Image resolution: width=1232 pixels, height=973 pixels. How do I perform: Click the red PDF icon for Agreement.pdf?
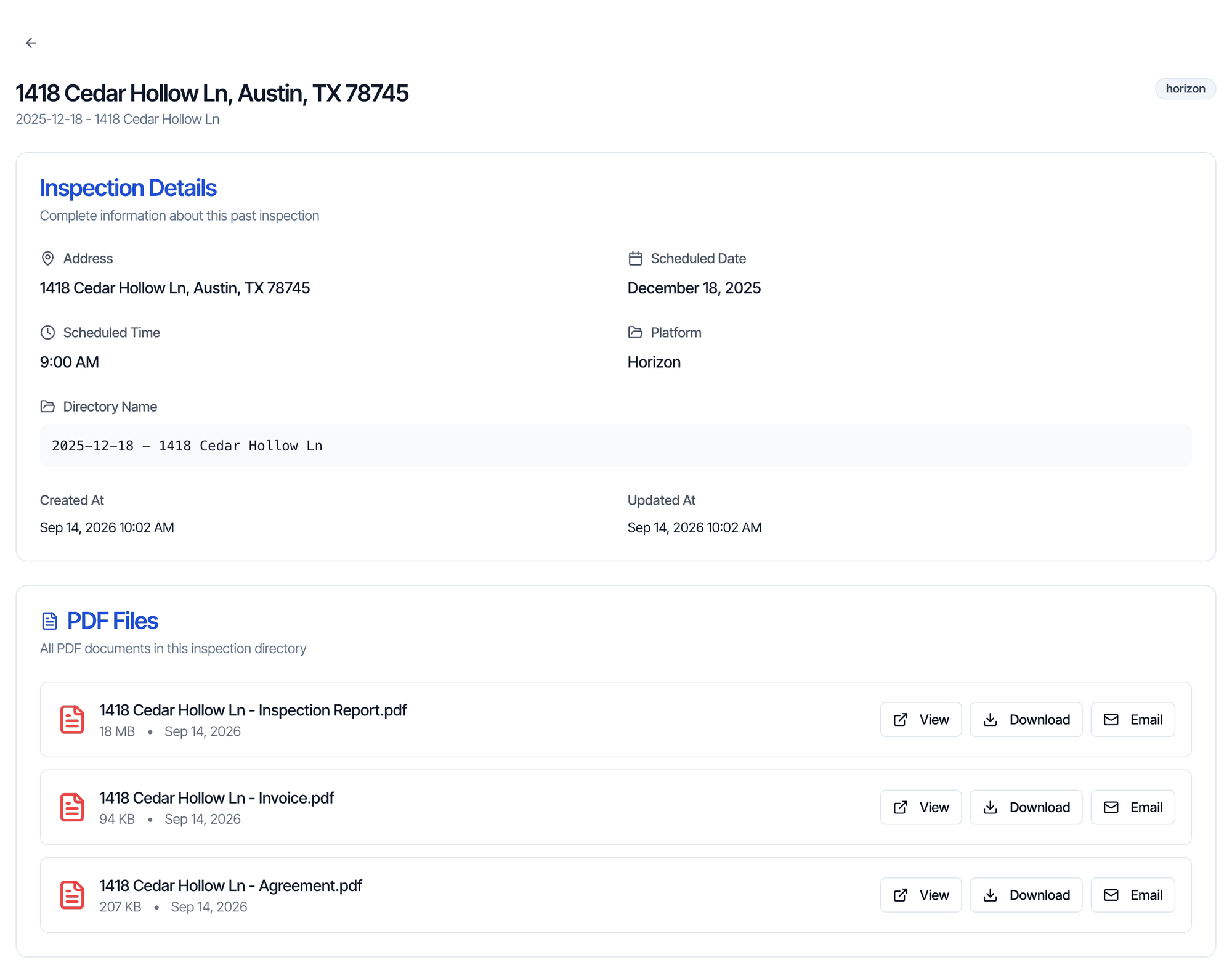(72, 895)
